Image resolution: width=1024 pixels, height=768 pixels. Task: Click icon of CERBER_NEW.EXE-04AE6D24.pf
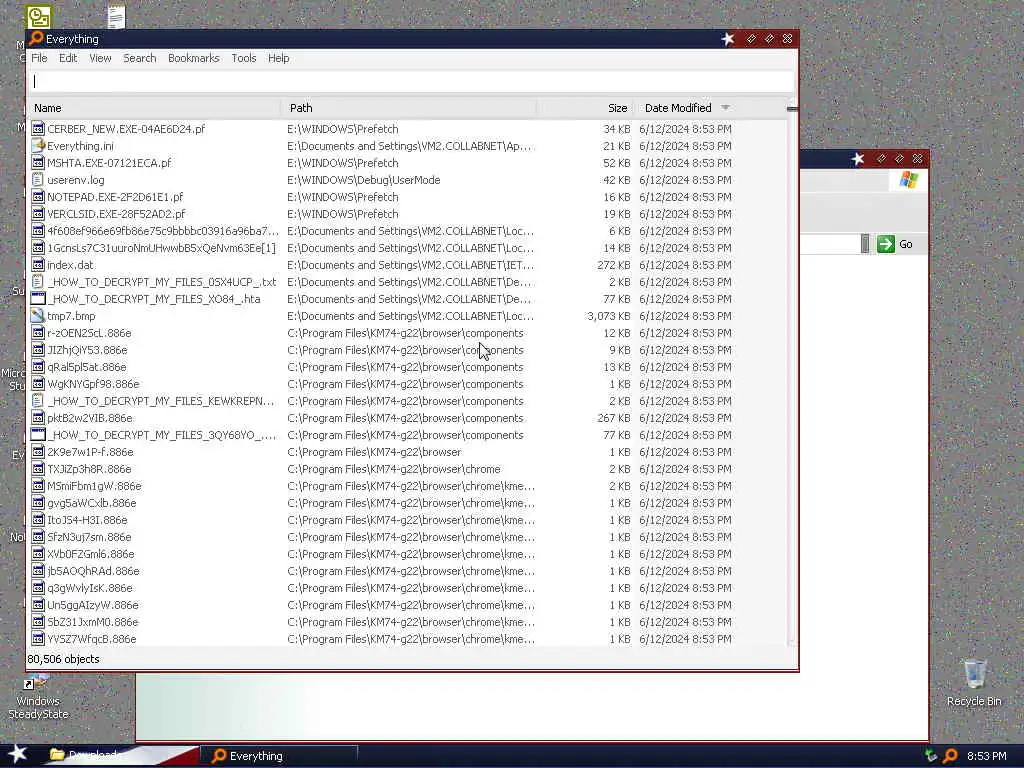[38, 129]
